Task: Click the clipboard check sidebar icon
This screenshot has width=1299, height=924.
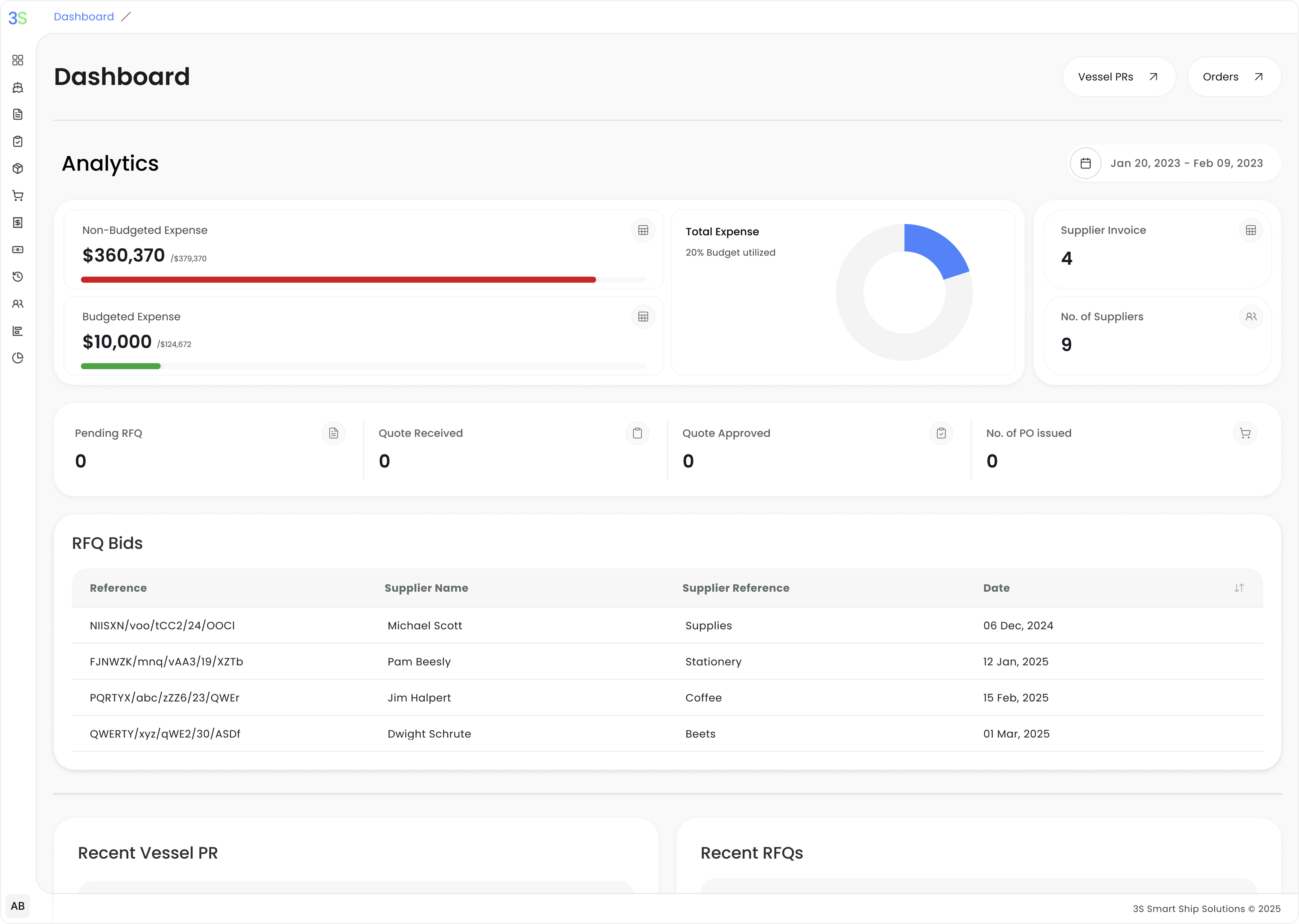Action: point(18,142)
